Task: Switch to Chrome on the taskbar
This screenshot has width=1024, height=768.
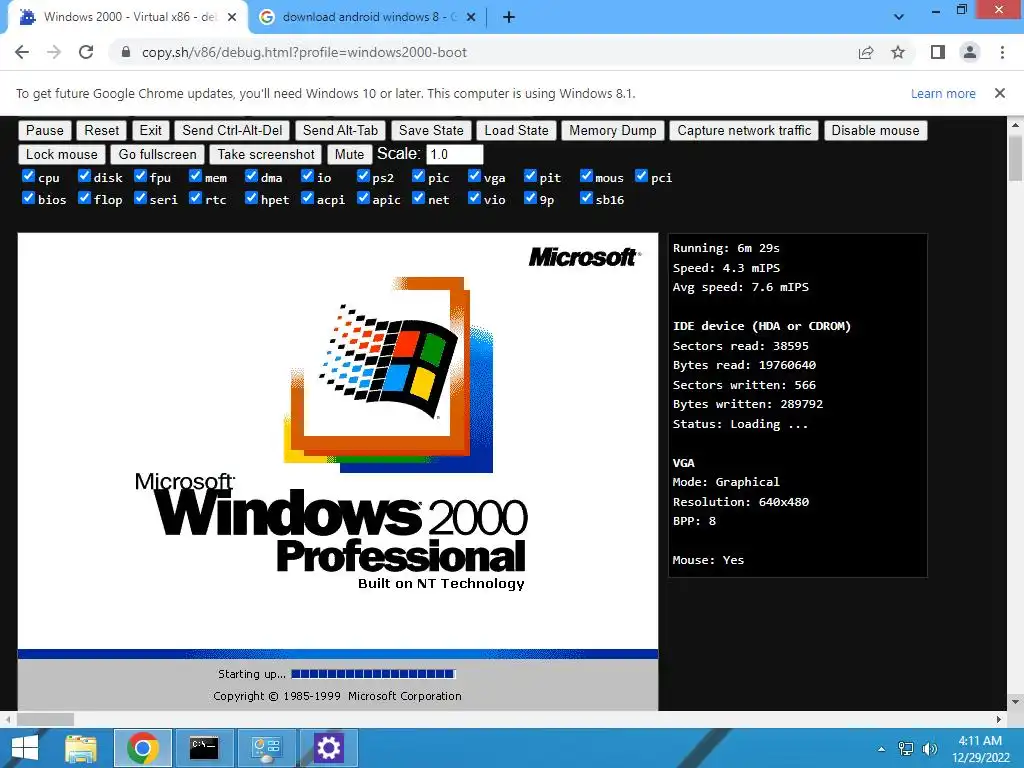Action: coord(143,748)
